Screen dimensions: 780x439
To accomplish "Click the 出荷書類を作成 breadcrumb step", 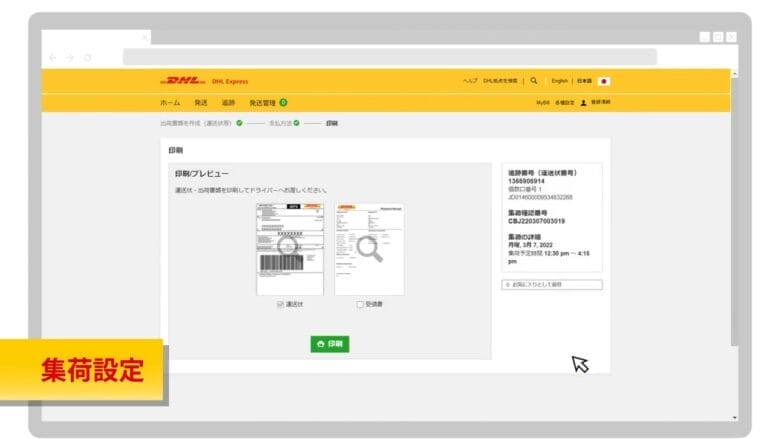I will [x=196, y=123].
